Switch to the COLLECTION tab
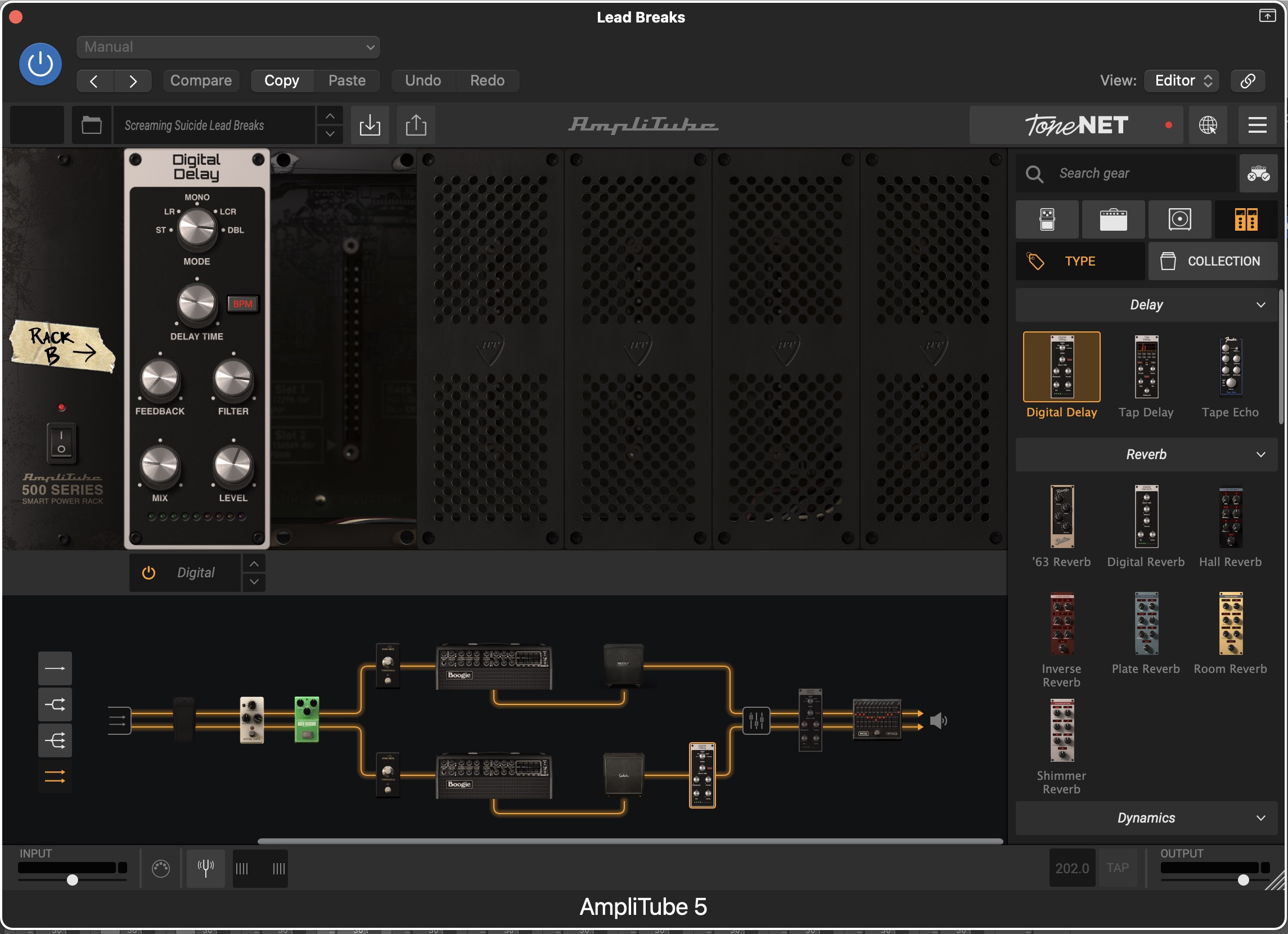Screen dimensions: 1288x934 (x=1213, y=261)
